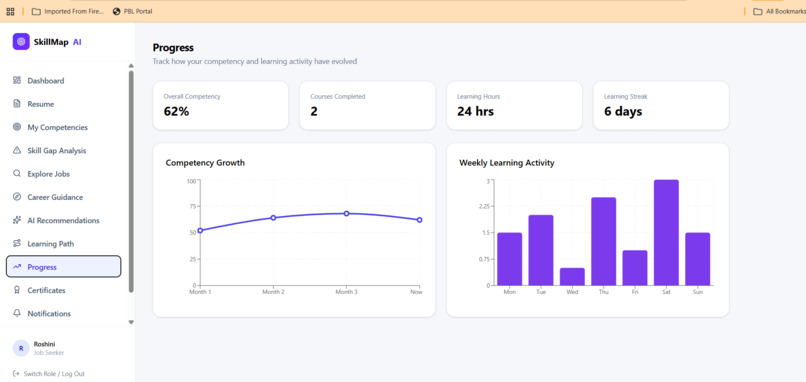Image resolution: width=806 pixels, height=382 pixels.
Task: Click the Progress trend arrow icon
Action: (x=17, y=267)
